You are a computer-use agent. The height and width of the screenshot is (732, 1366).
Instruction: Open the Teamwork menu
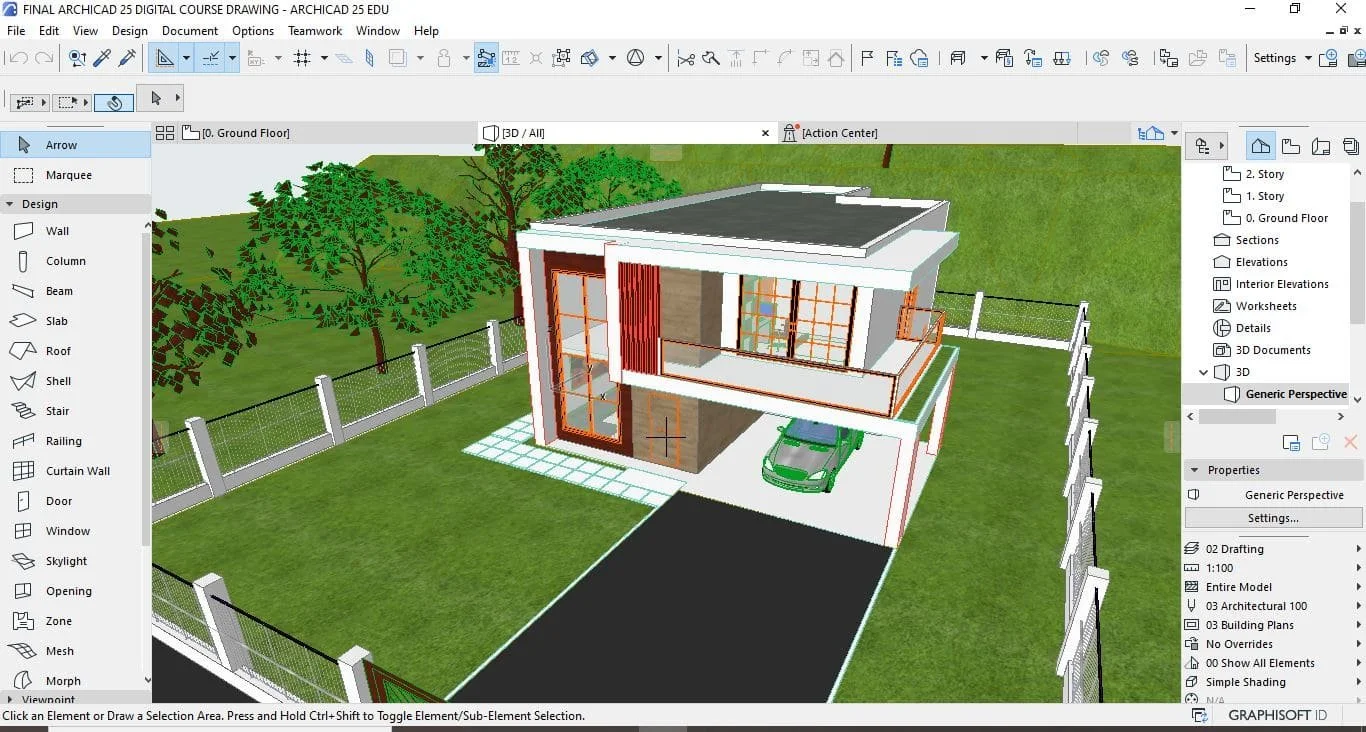coord(315,31)
